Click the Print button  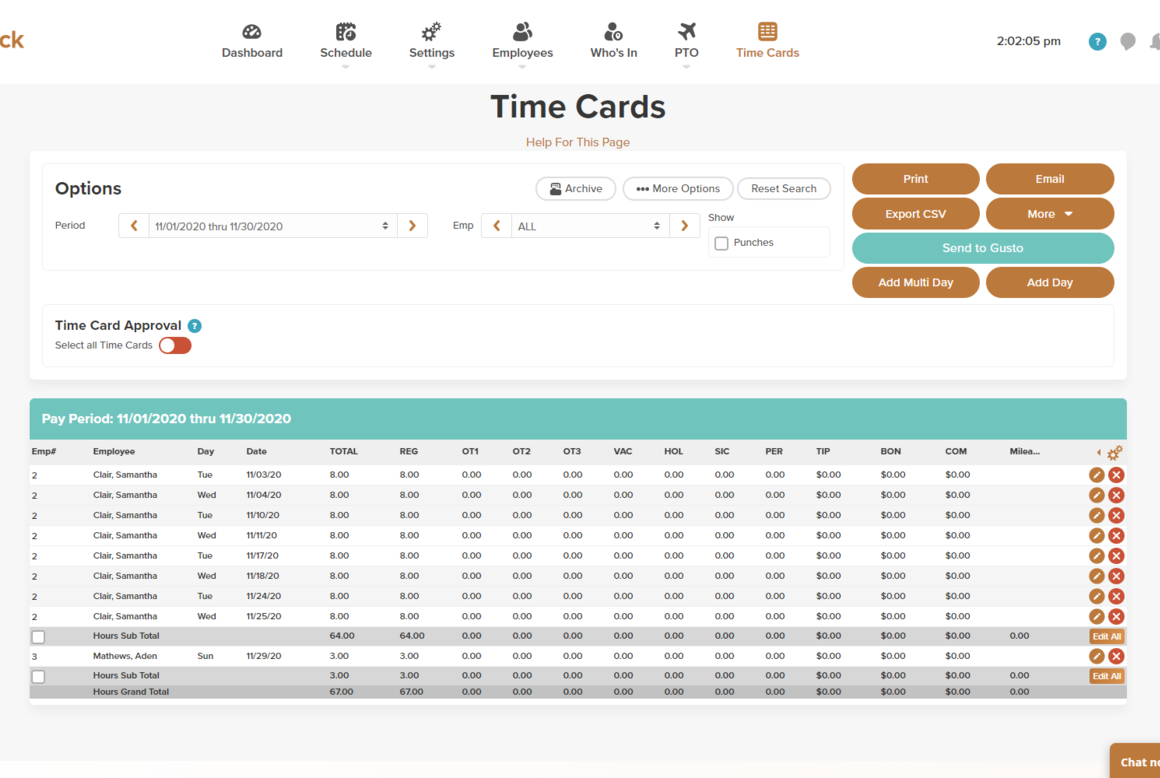[x=915, y=179]
